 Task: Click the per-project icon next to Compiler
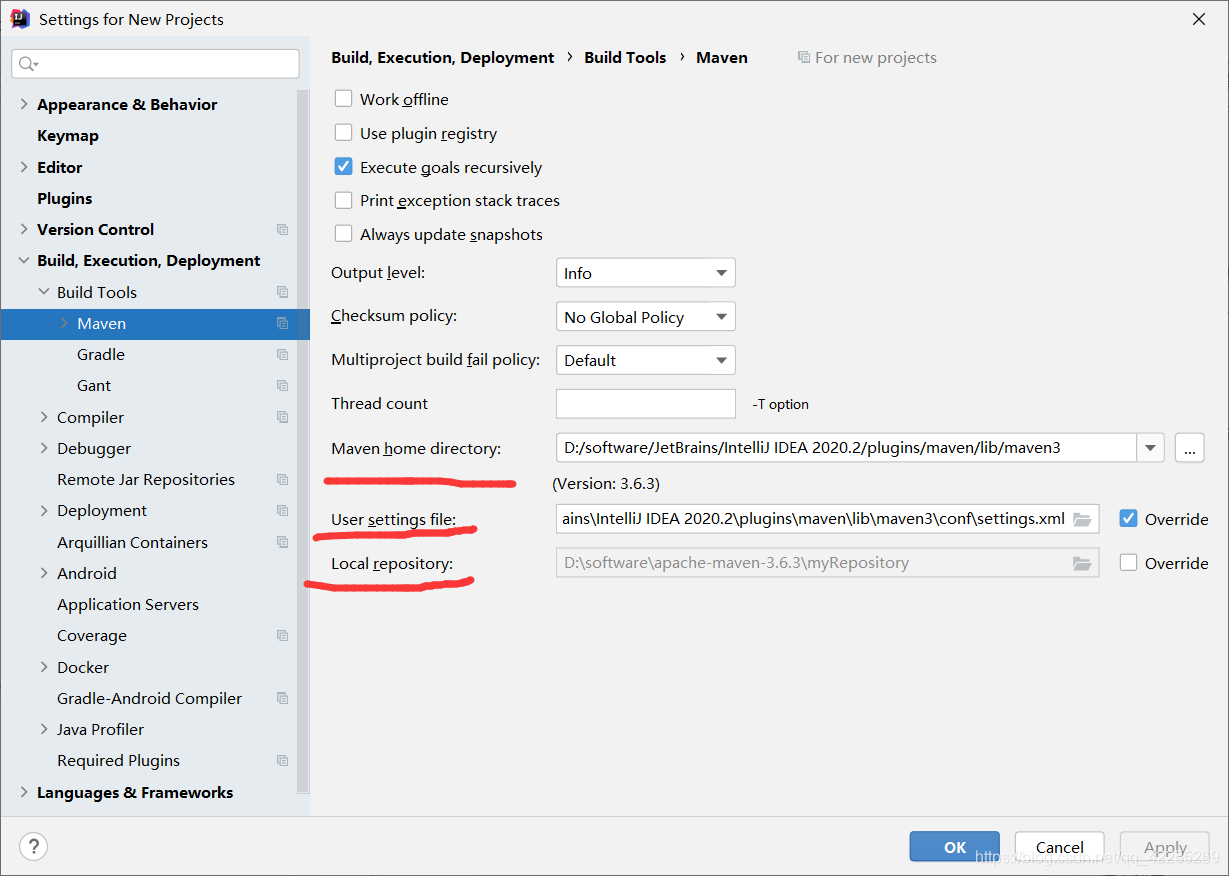(282, 417)
